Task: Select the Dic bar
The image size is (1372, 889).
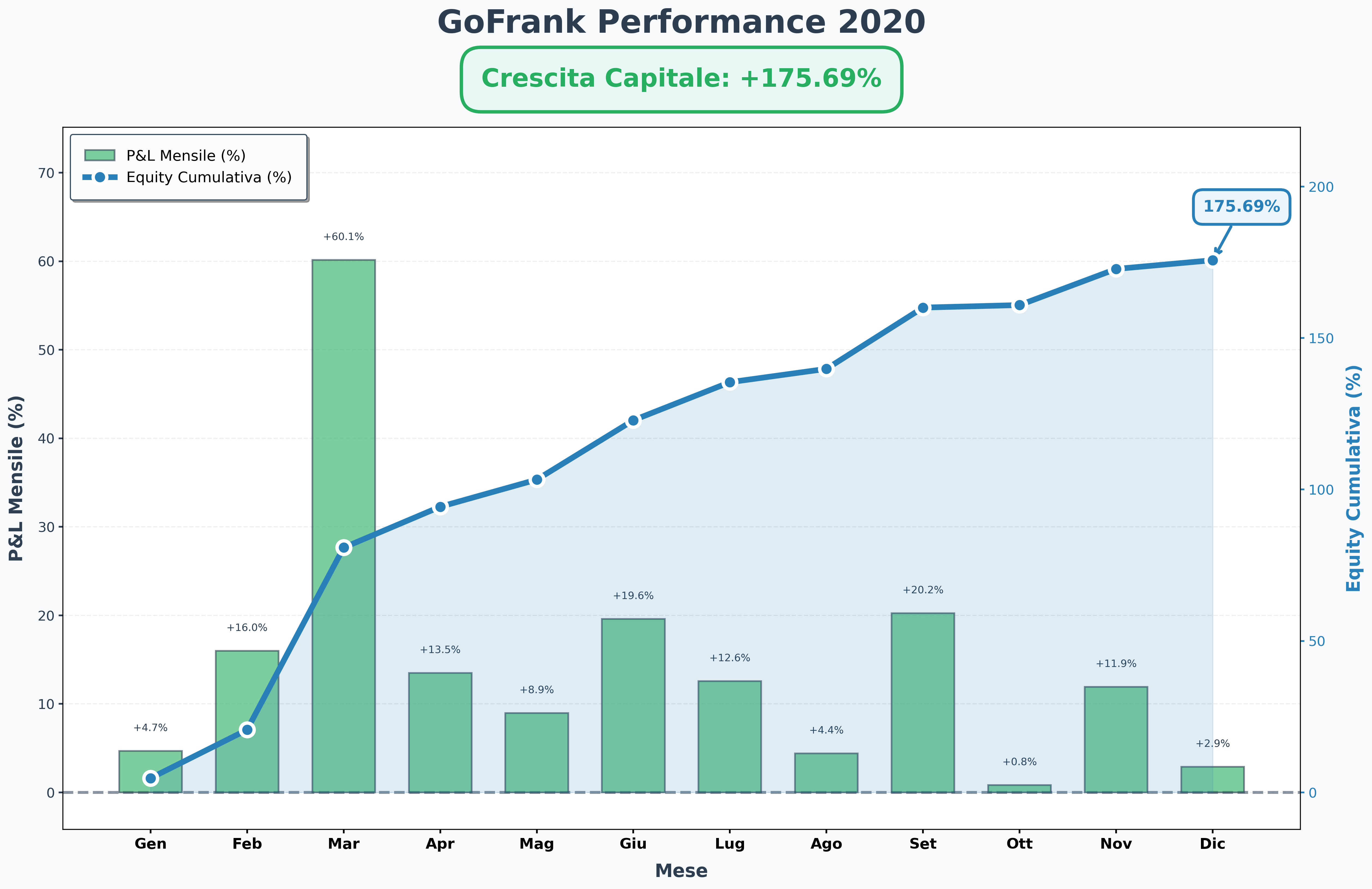Action: [1213, 779]
